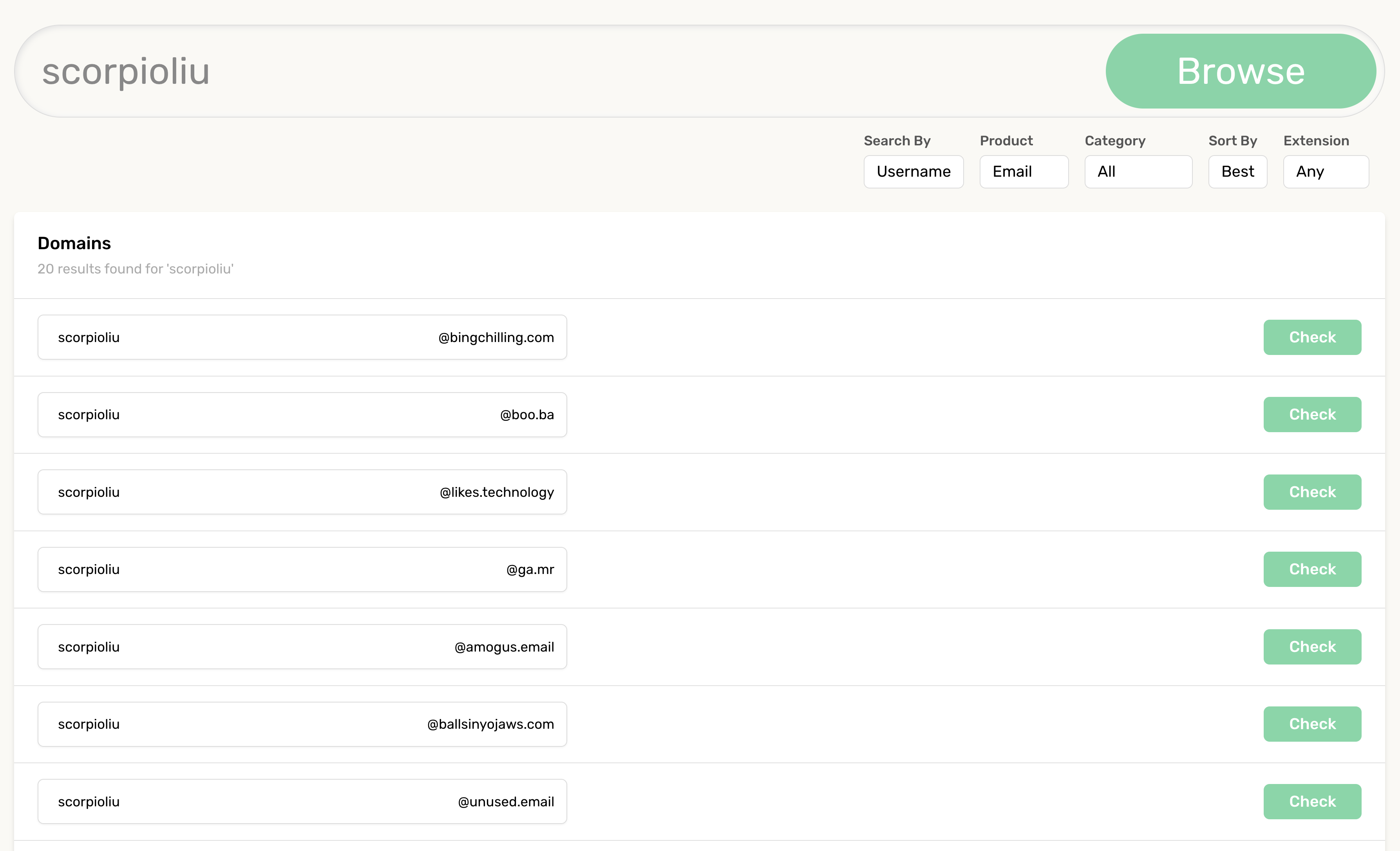The image size is (1400, 851).
Task: Select the scorpioliu@boo.ba address box
Action: click(302, 415)
